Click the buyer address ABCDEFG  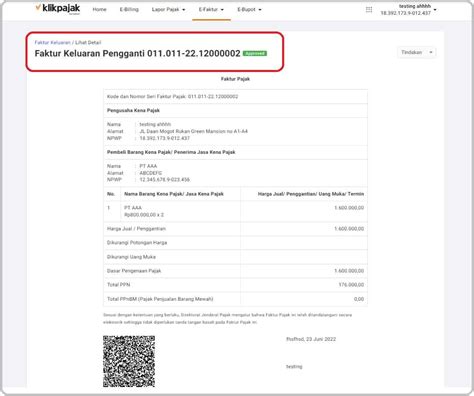[151, 173]
